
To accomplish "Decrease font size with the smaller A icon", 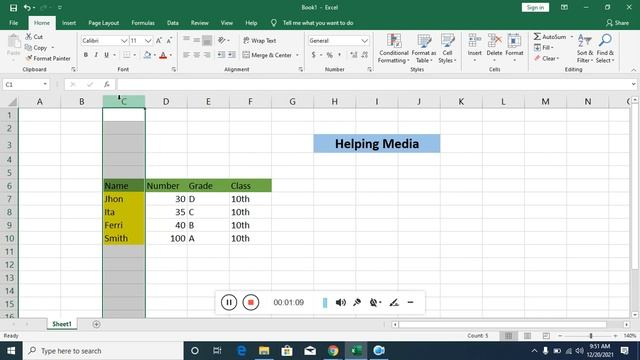I will pyautogui.click(x=169, y=40).
